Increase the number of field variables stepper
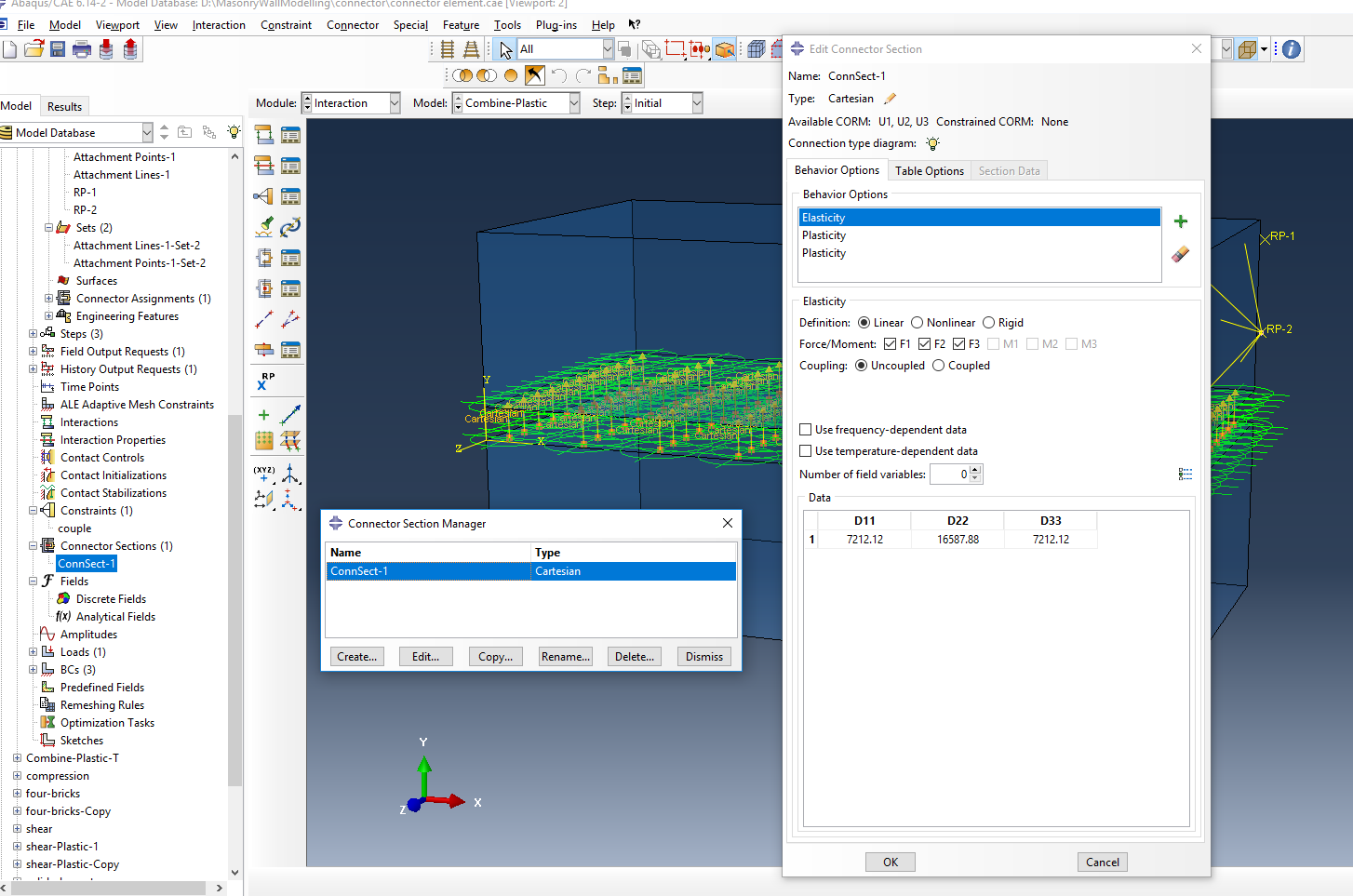Screen dimensions: 1353x896 click(975, 470)
